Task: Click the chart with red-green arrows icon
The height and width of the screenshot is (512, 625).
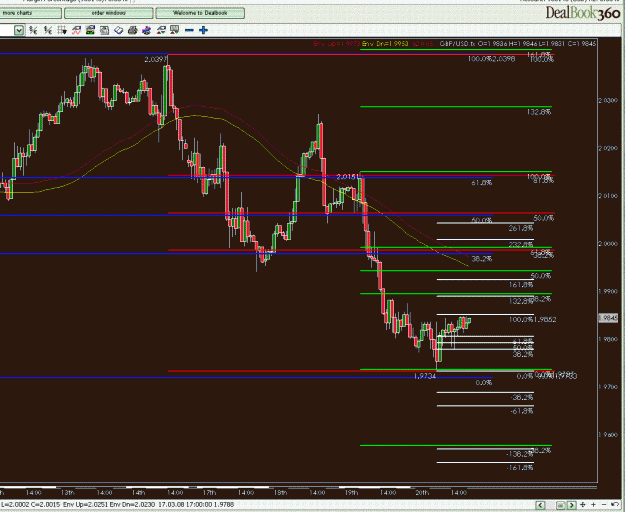Action: [161, 30]
